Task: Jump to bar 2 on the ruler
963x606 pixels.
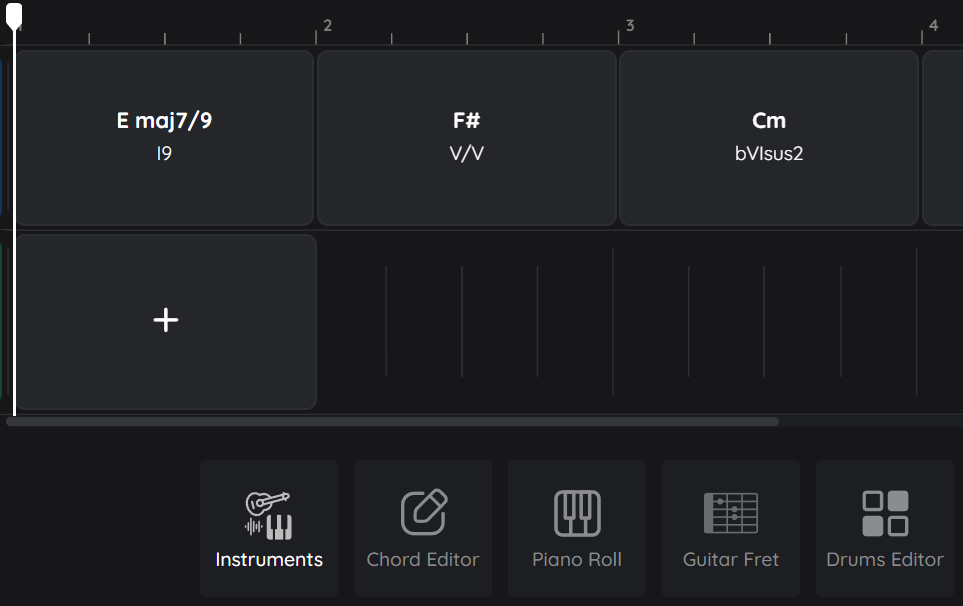Action: pyautogui.click(x=327, y=26)
